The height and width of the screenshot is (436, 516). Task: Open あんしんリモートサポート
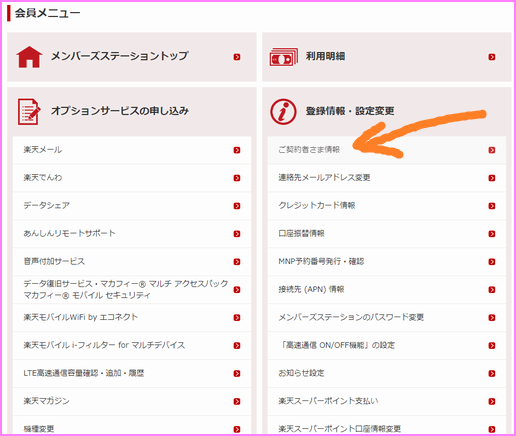coord(132,234)
